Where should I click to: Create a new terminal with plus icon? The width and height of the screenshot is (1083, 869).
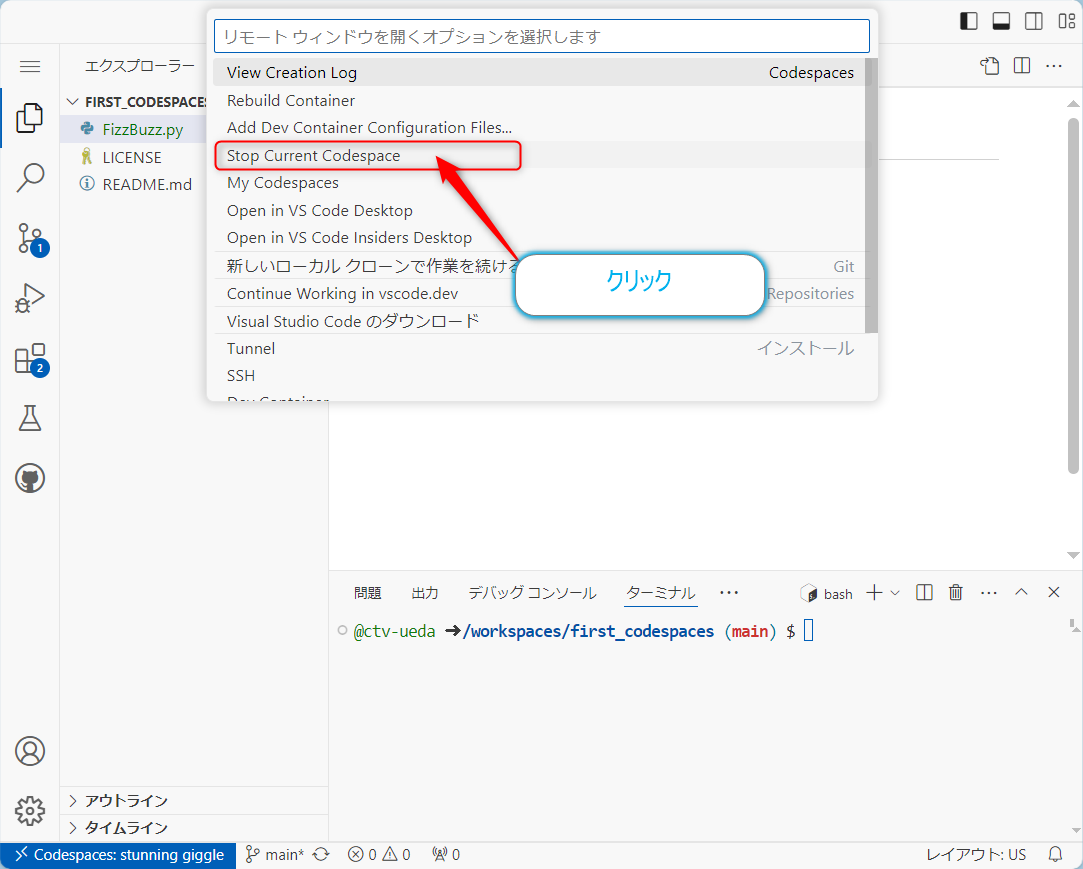pos(874,593)
